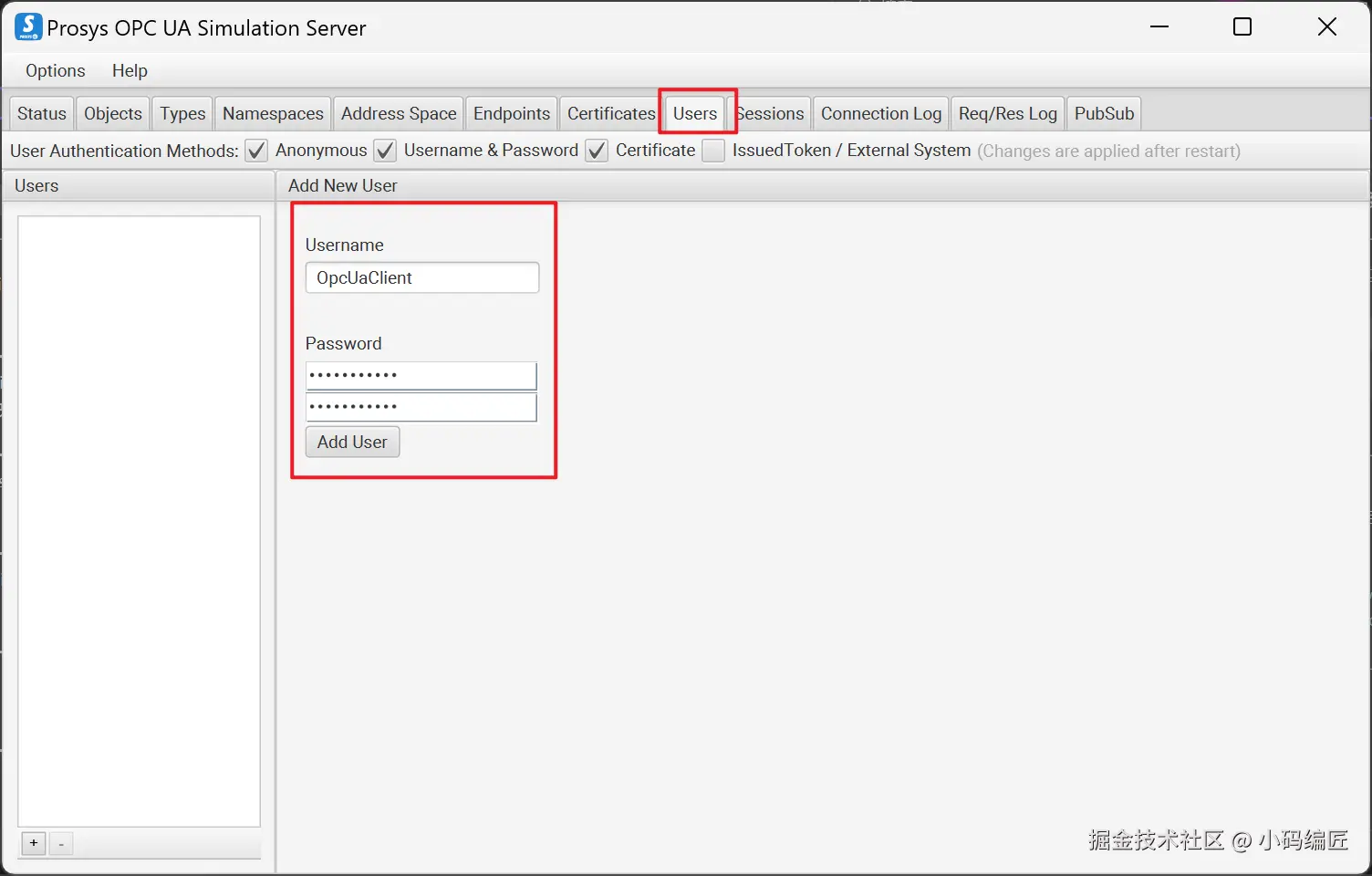
Task: Enable IssuedToken / External System checkbox
Action: pyautogui.click(x=713, y=151)
